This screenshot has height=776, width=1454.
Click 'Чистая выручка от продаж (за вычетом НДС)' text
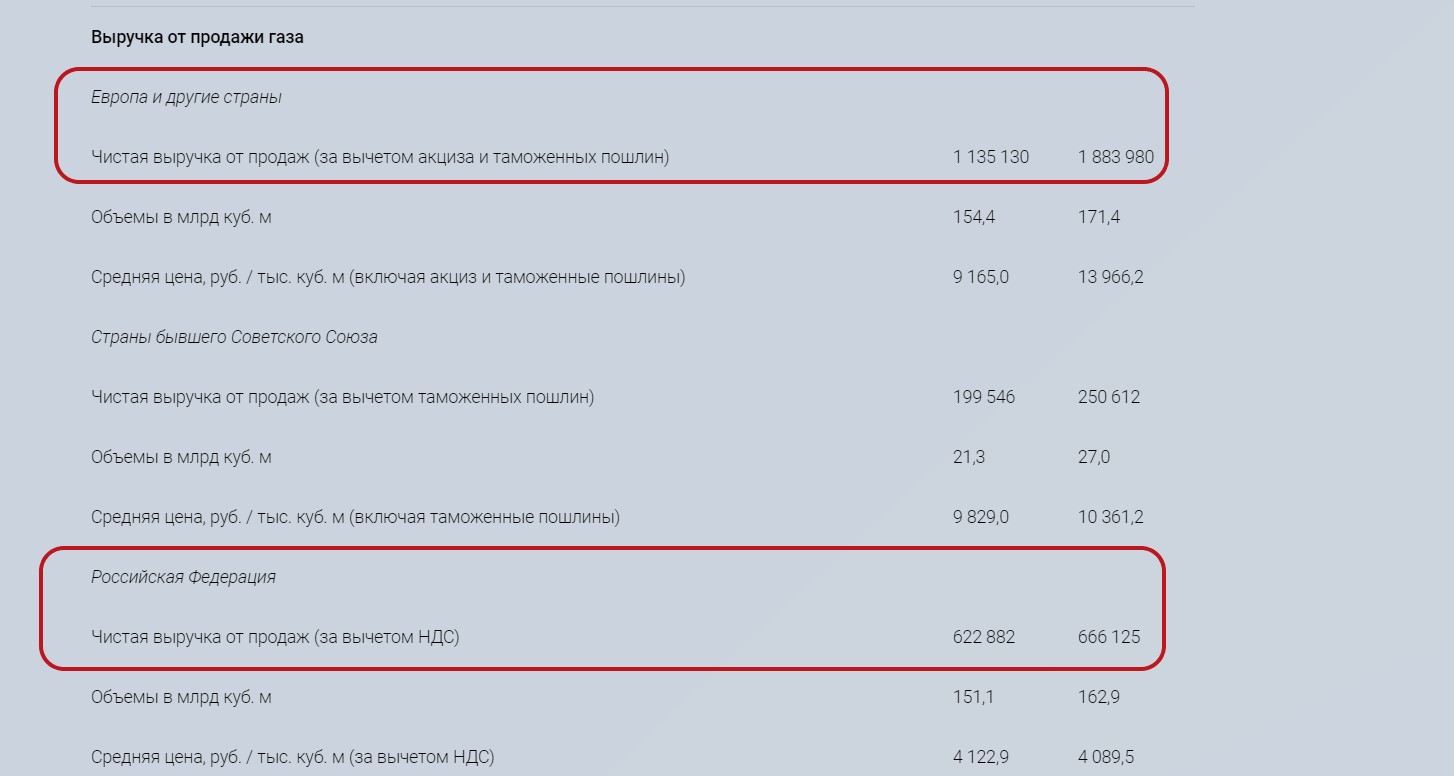[x=275, y=637]
